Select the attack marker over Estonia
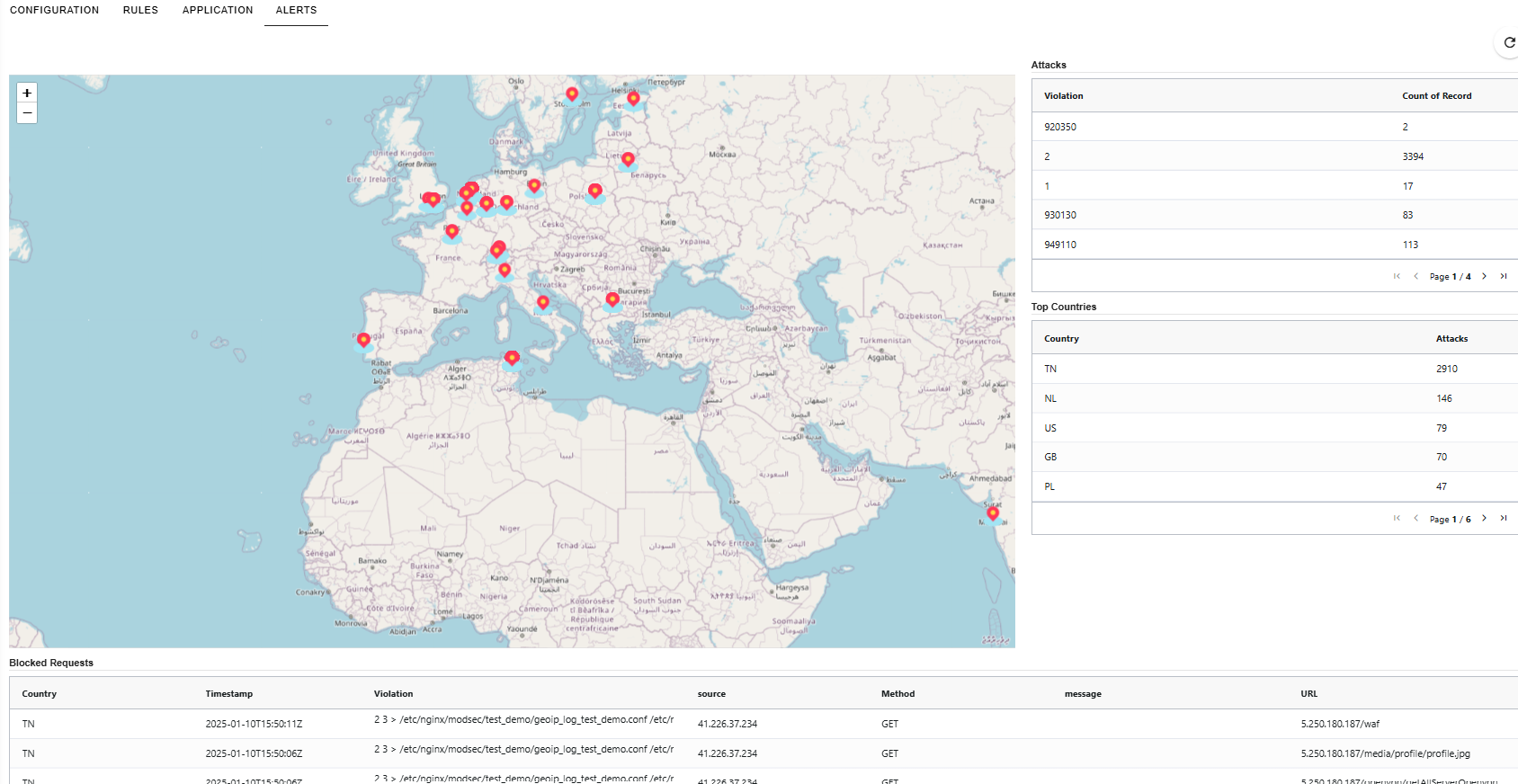 click(x=633, y=100)
